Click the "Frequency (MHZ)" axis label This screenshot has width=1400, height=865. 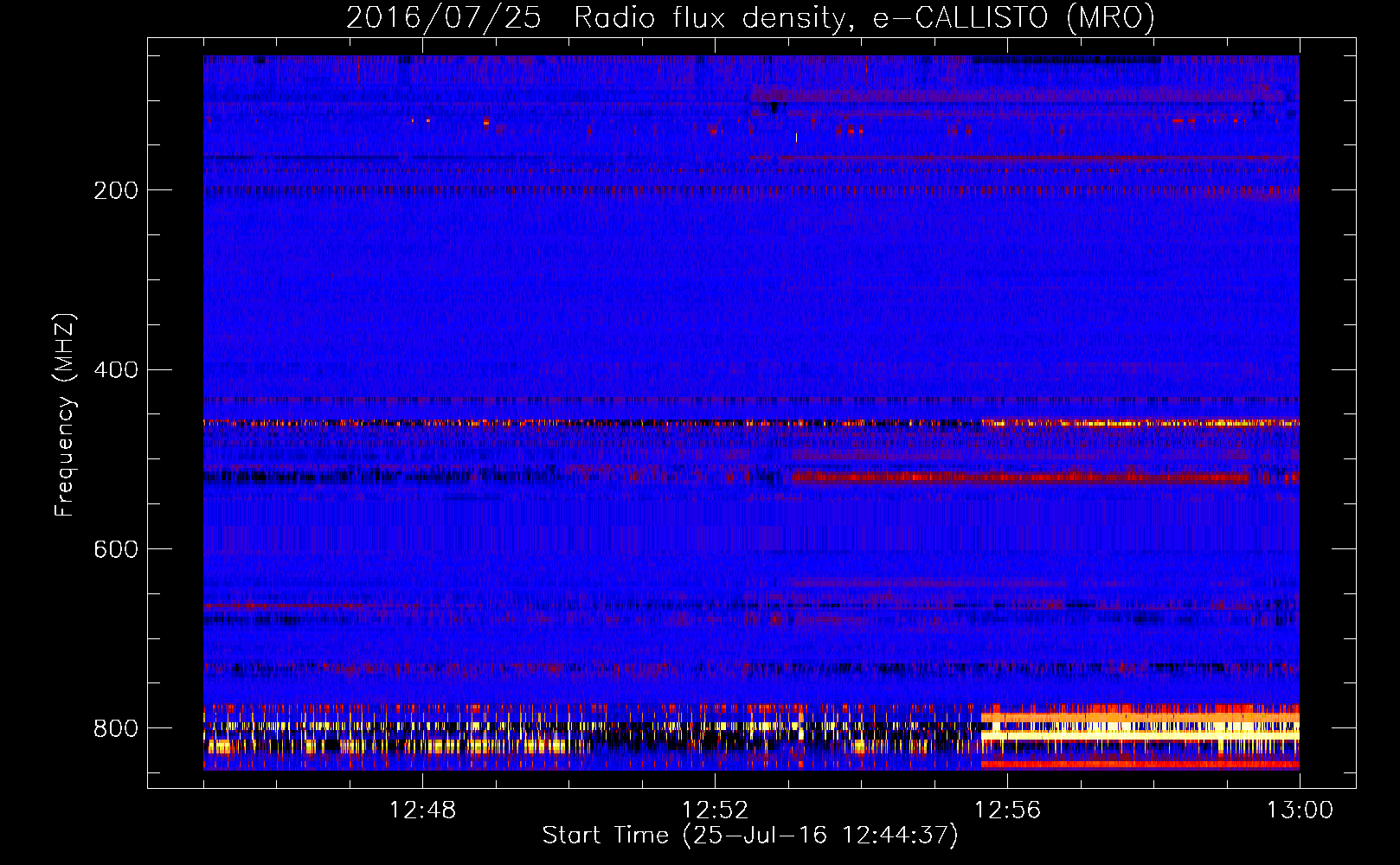pyautogui.click(x=64, y=414)
